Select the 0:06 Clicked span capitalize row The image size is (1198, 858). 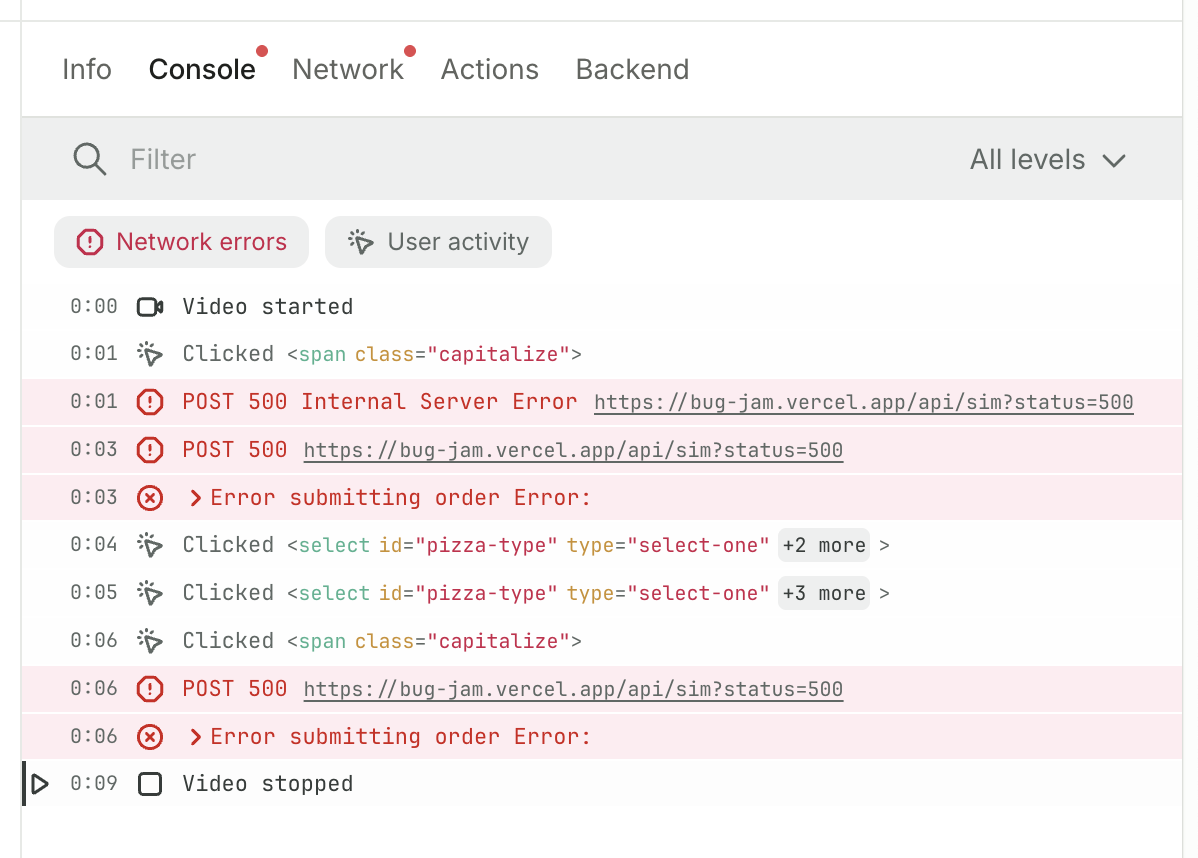point(602,641)
